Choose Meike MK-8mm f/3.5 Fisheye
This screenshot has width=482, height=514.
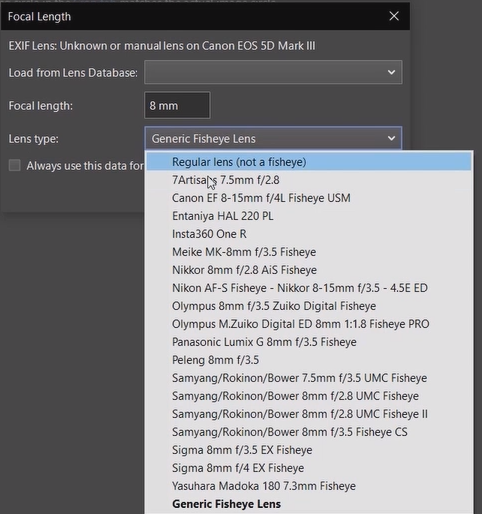pyautogui.click(x=309, y=252)
